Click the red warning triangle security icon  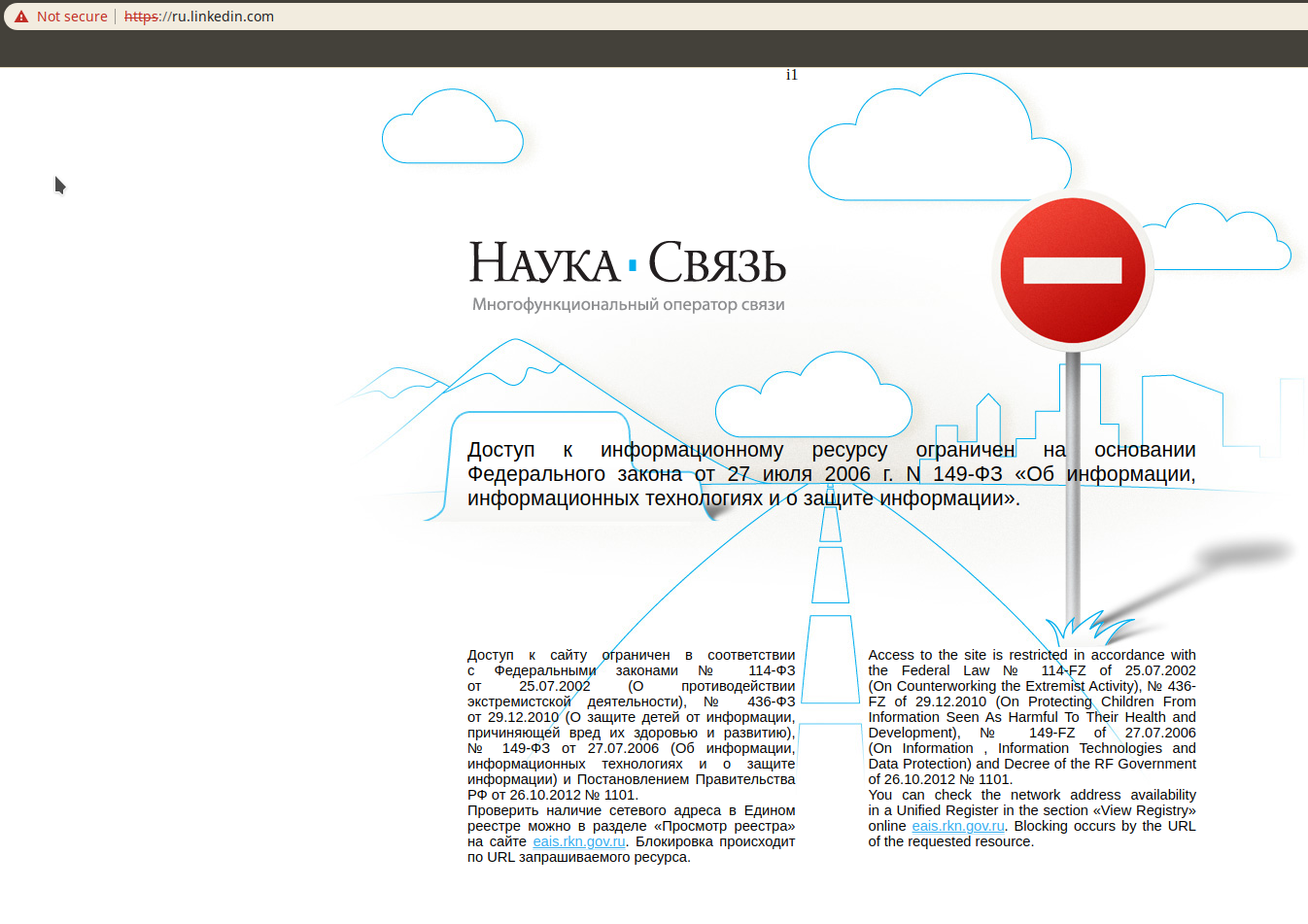20,17
